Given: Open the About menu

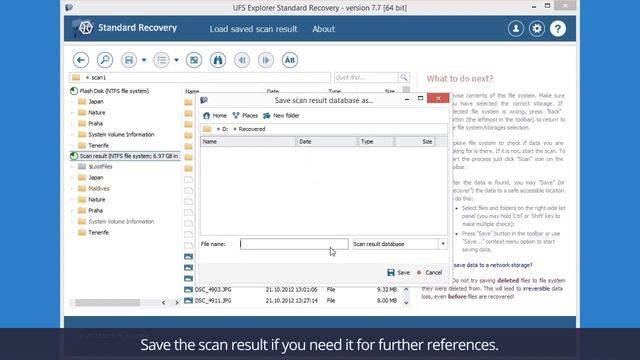Looking at the screenshot, I should (323, 29).
